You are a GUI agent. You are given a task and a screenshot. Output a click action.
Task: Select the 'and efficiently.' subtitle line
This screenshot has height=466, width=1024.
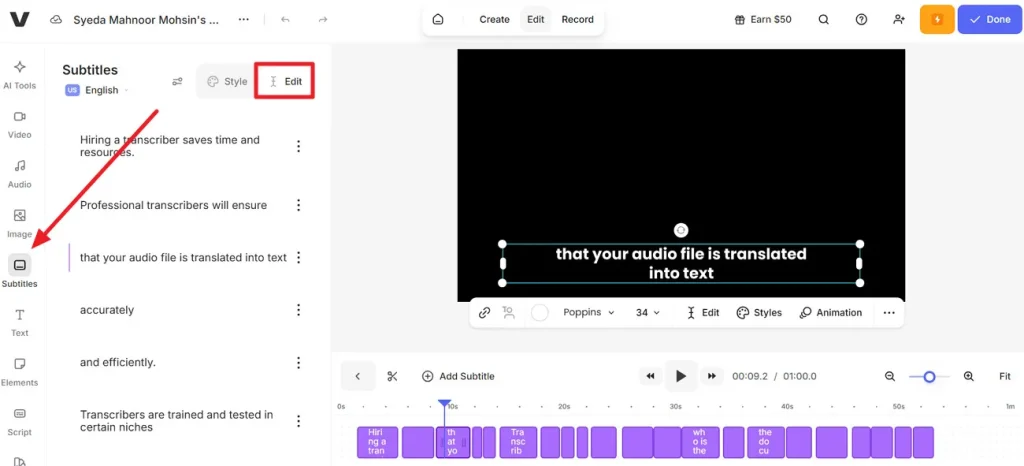click(x=118, y=362)
